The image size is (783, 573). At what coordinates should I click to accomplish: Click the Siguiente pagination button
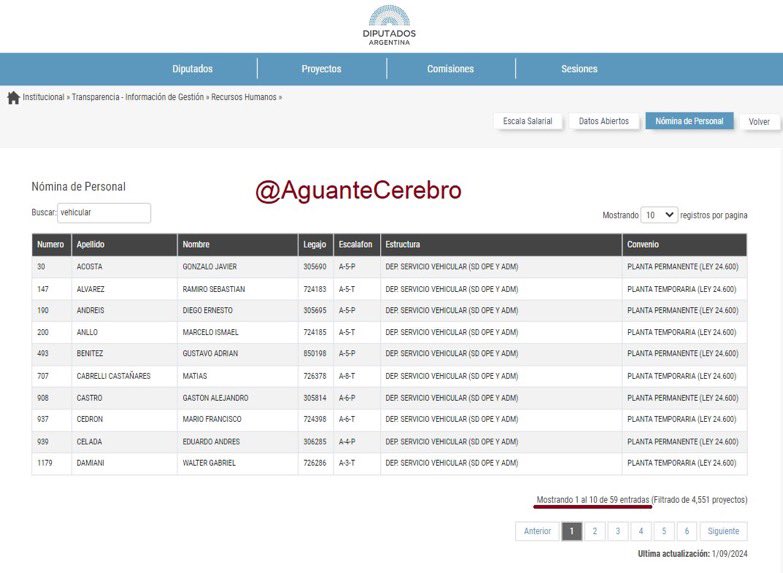point(723,531)
